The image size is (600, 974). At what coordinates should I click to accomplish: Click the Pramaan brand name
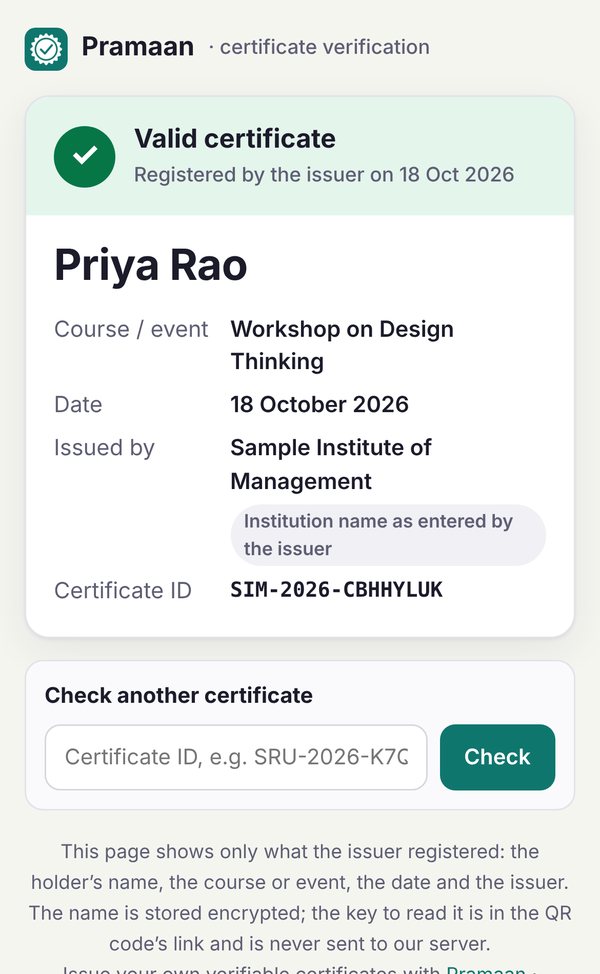[138, 47]
